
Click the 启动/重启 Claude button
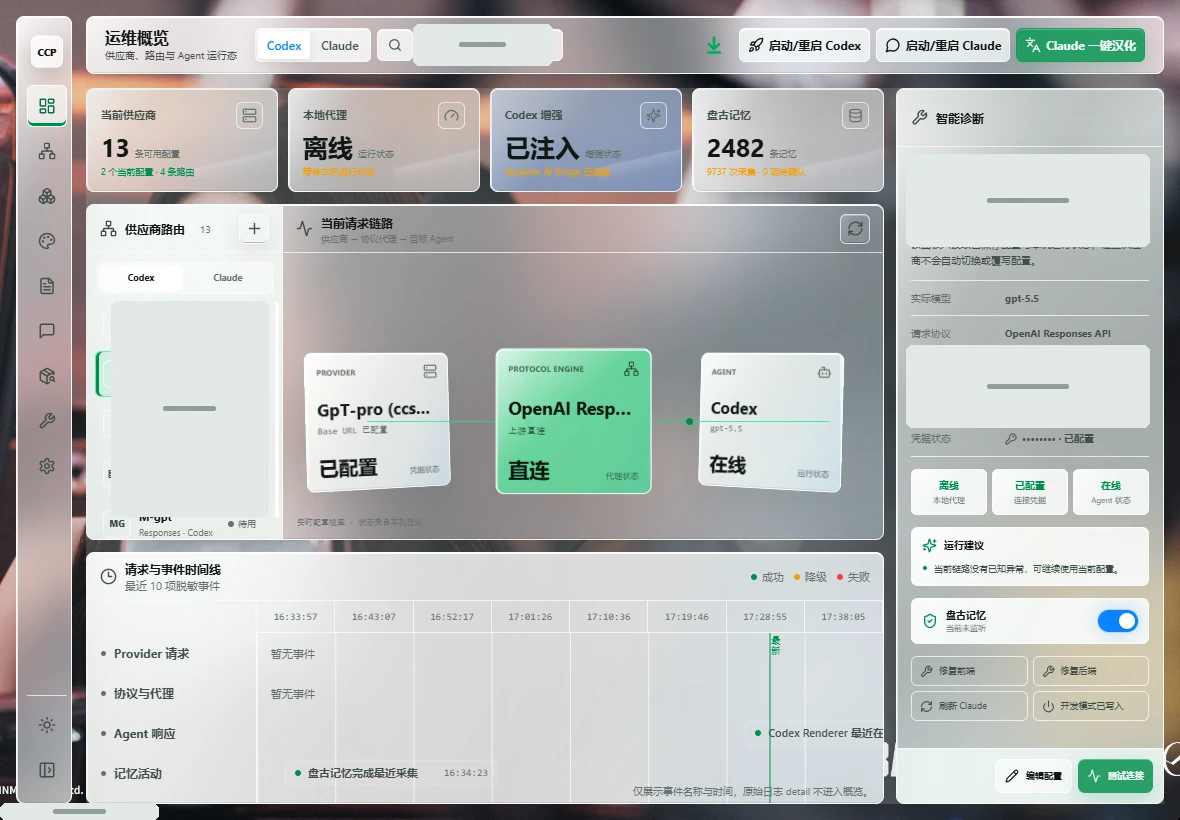coord(943,45)
